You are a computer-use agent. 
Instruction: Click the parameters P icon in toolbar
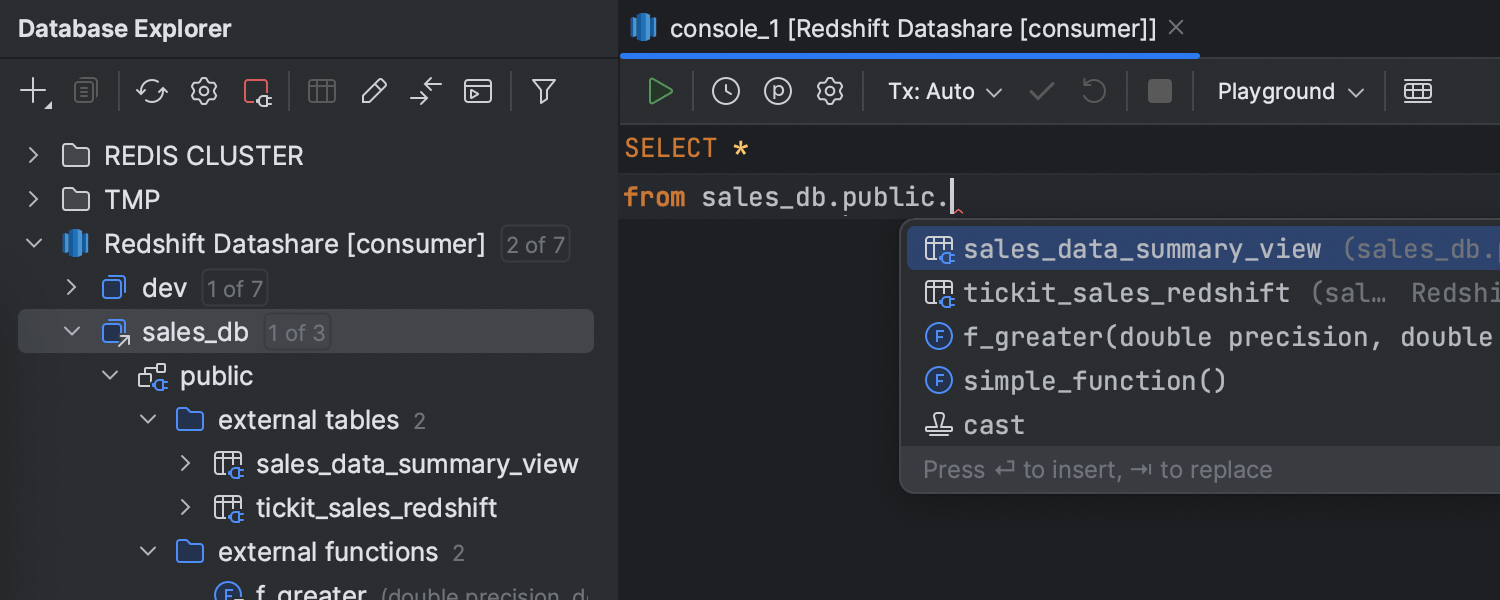point(778,92)
